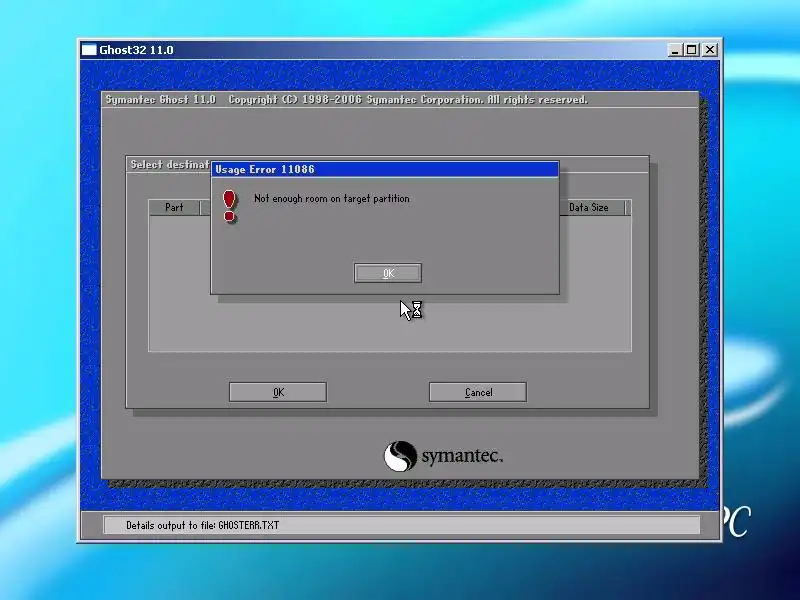The width and height of the screenshot is (800, 600).
Task: Maximize the Ghost32 11.0 window
Action: [692, 49]
